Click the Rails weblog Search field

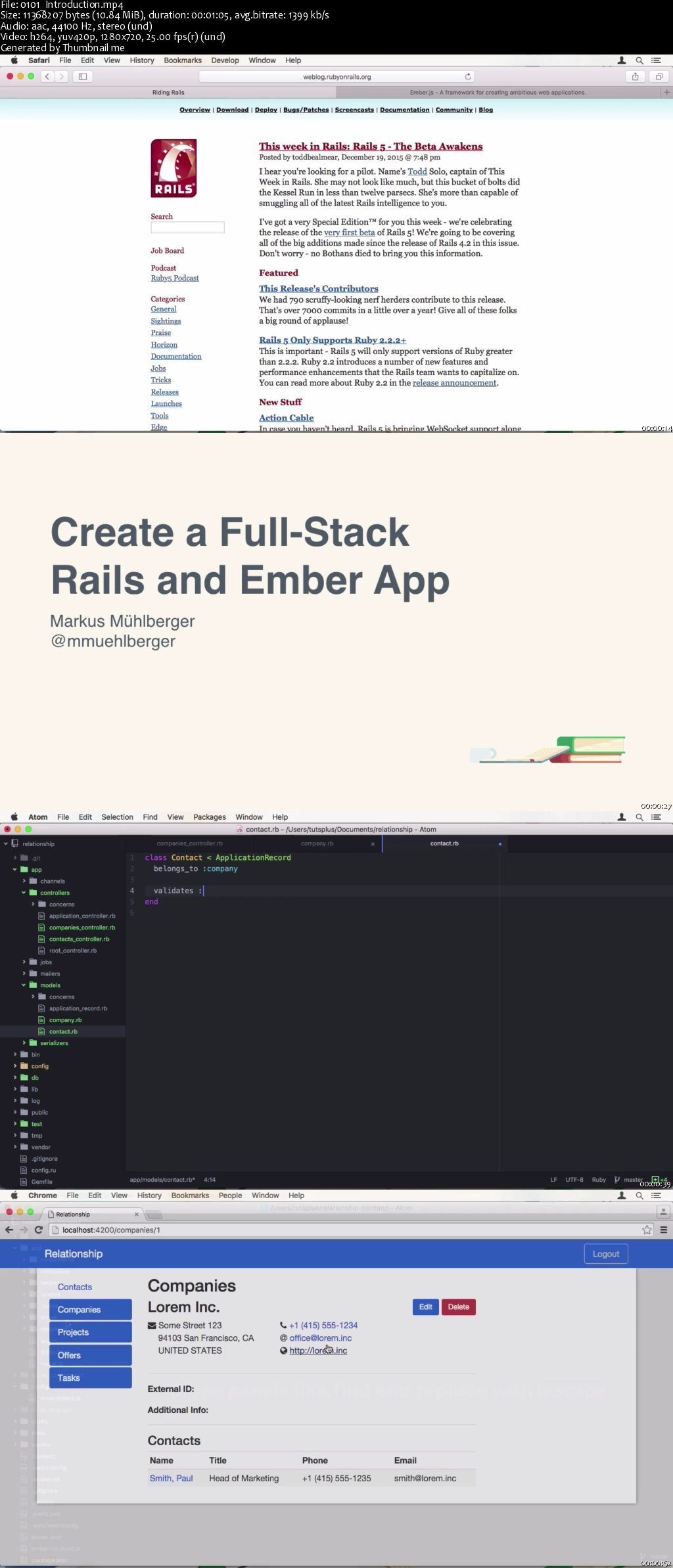pos(187,227)
